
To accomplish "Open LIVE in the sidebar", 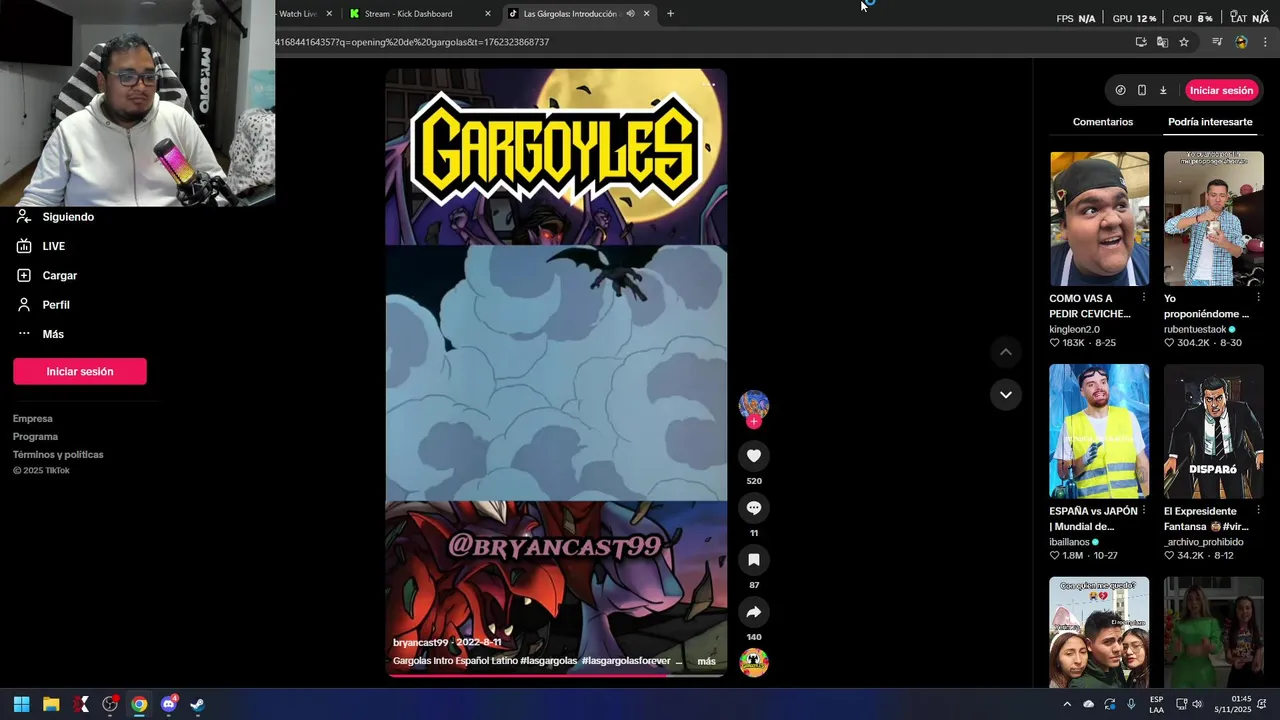I will [x=54, y=246].
